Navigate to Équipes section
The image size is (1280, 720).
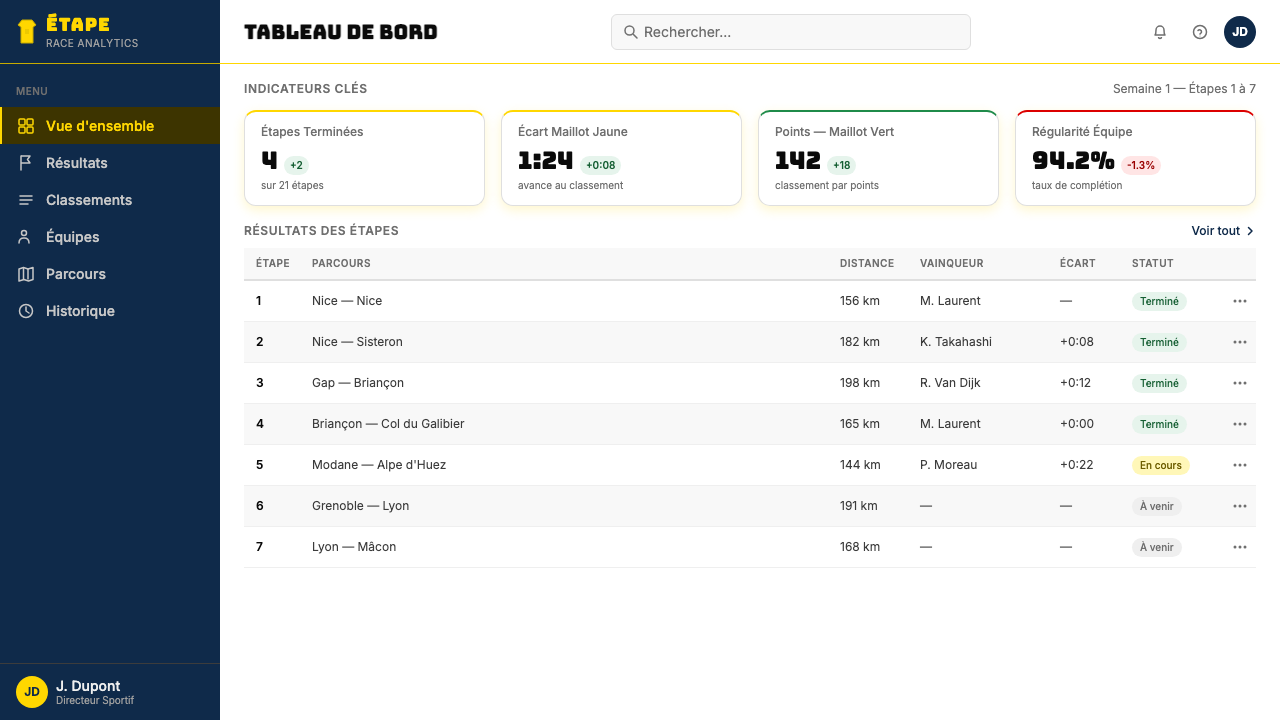(x=110, y=237)
